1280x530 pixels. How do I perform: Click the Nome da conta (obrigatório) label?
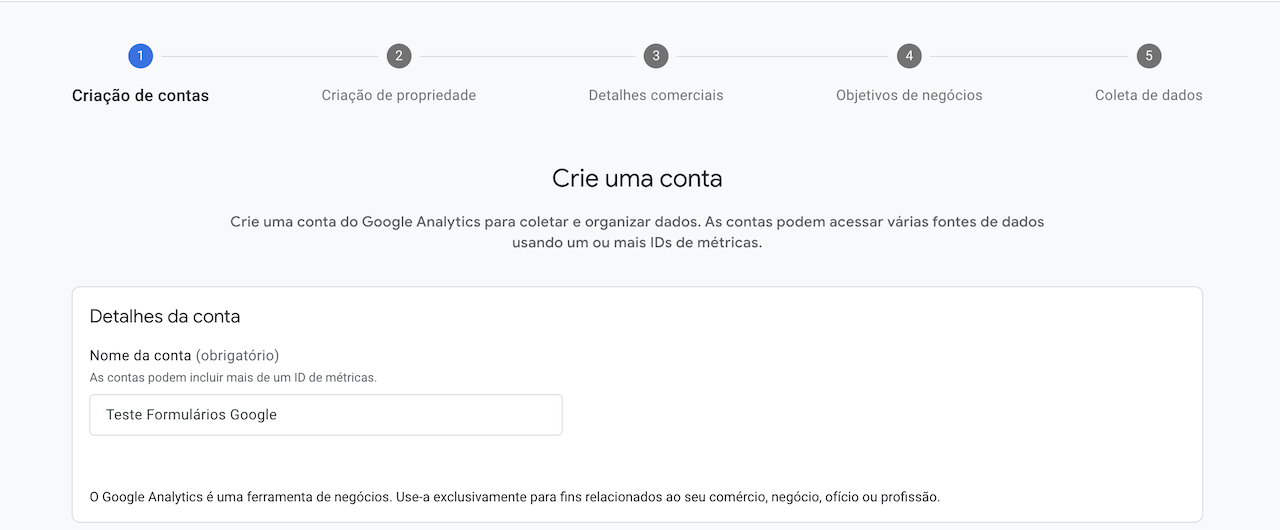(184, 355)
